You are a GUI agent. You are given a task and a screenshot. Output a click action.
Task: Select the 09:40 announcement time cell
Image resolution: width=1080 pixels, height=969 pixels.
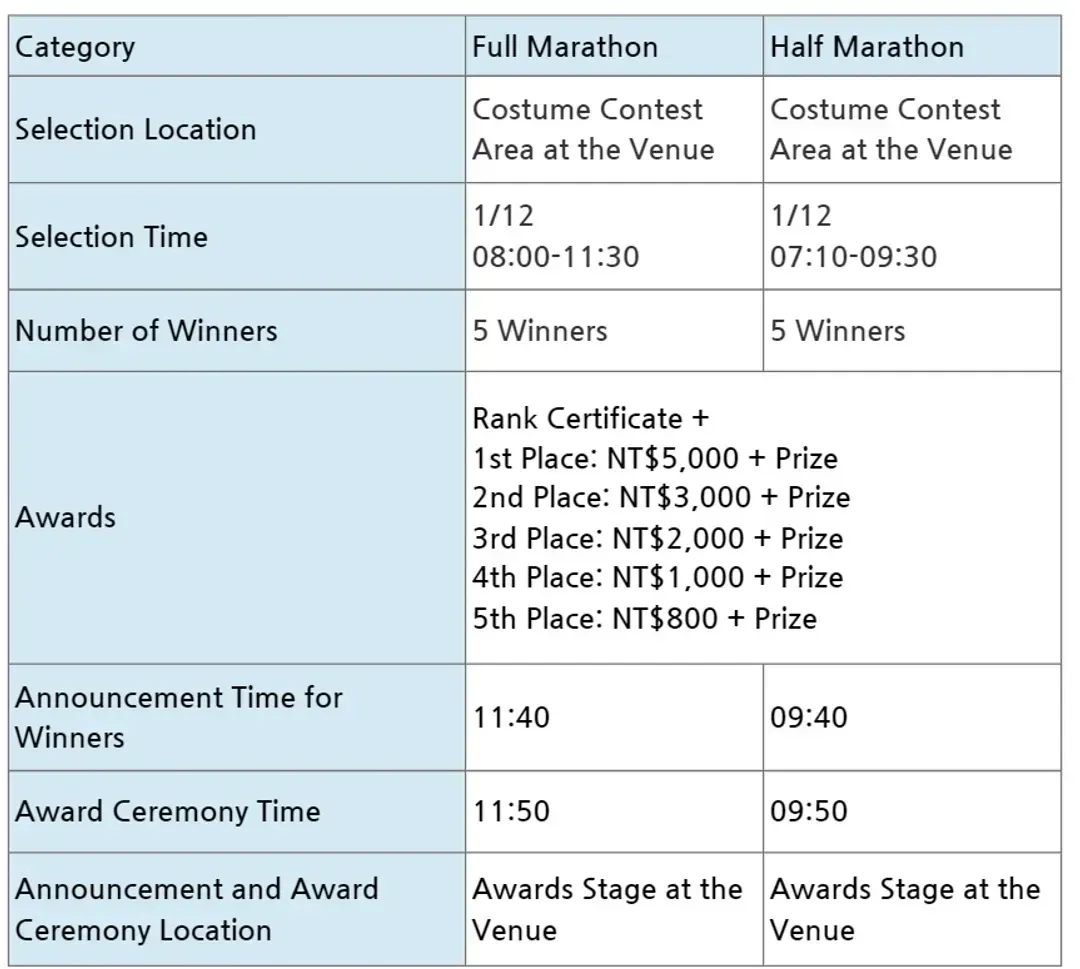coord(809,717)
